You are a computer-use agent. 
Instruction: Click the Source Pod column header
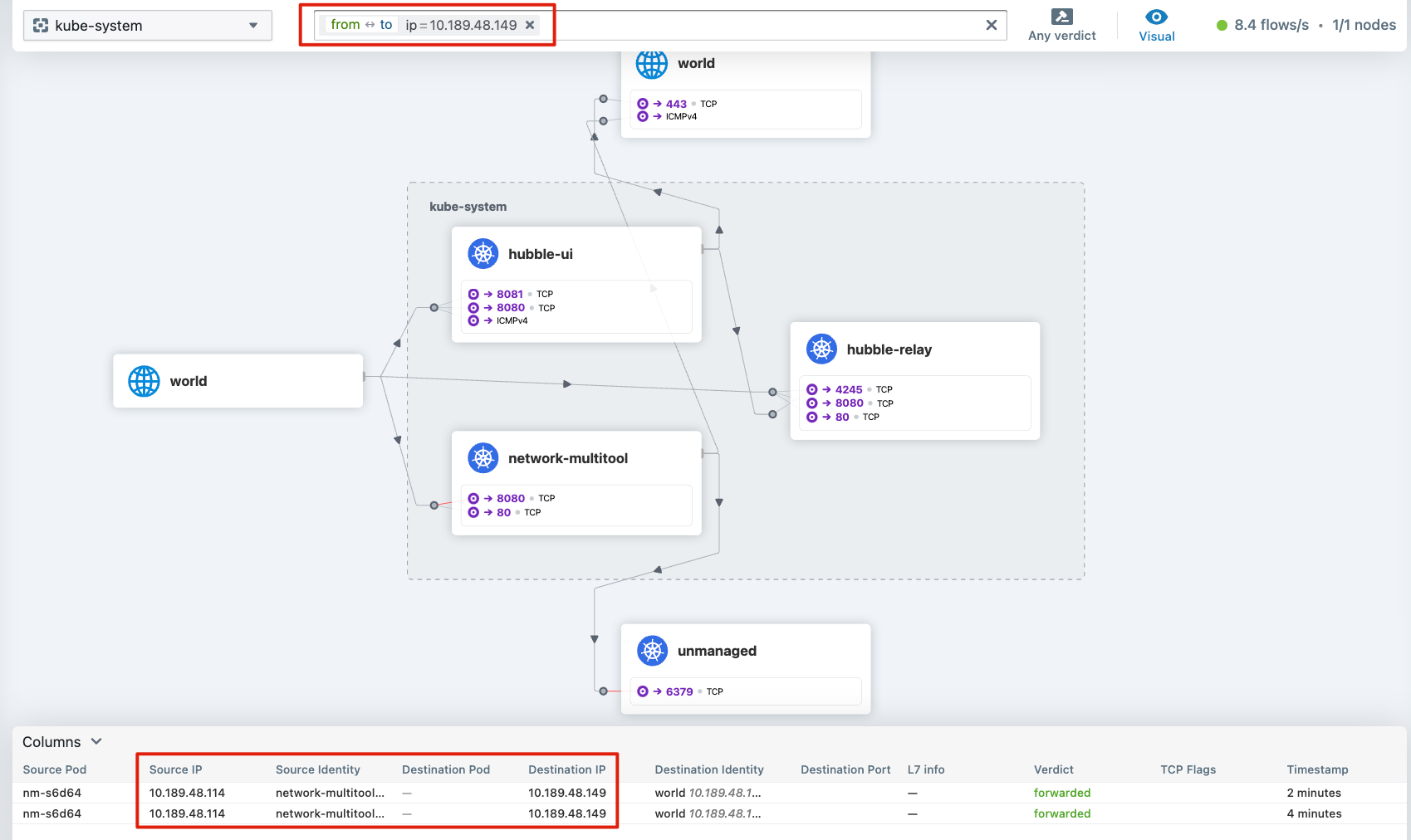click(x=55, y=769)
